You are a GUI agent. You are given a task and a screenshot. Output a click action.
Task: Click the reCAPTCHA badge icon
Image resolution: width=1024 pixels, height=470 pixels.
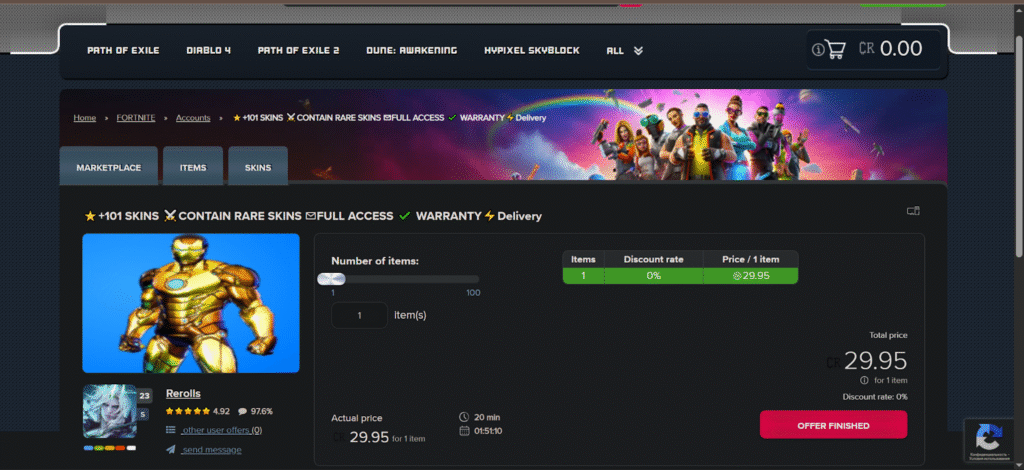pyautogui.click(x=988, y=437)
